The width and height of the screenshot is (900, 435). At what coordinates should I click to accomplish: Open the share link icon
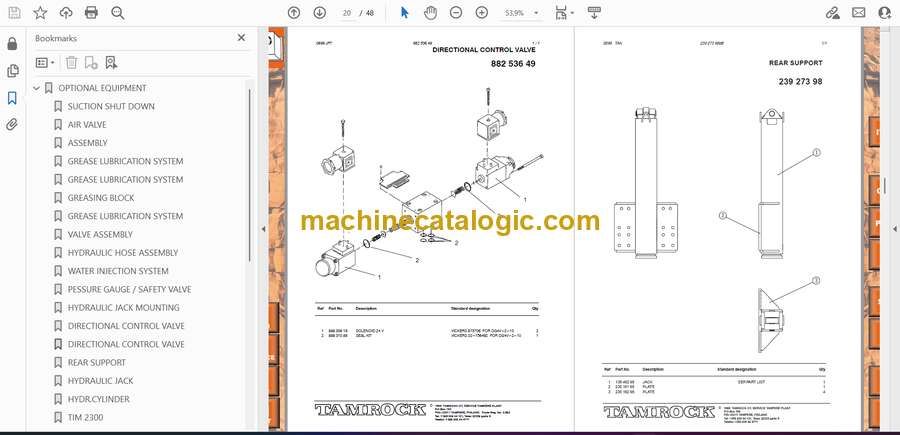(x=833, y=13)
